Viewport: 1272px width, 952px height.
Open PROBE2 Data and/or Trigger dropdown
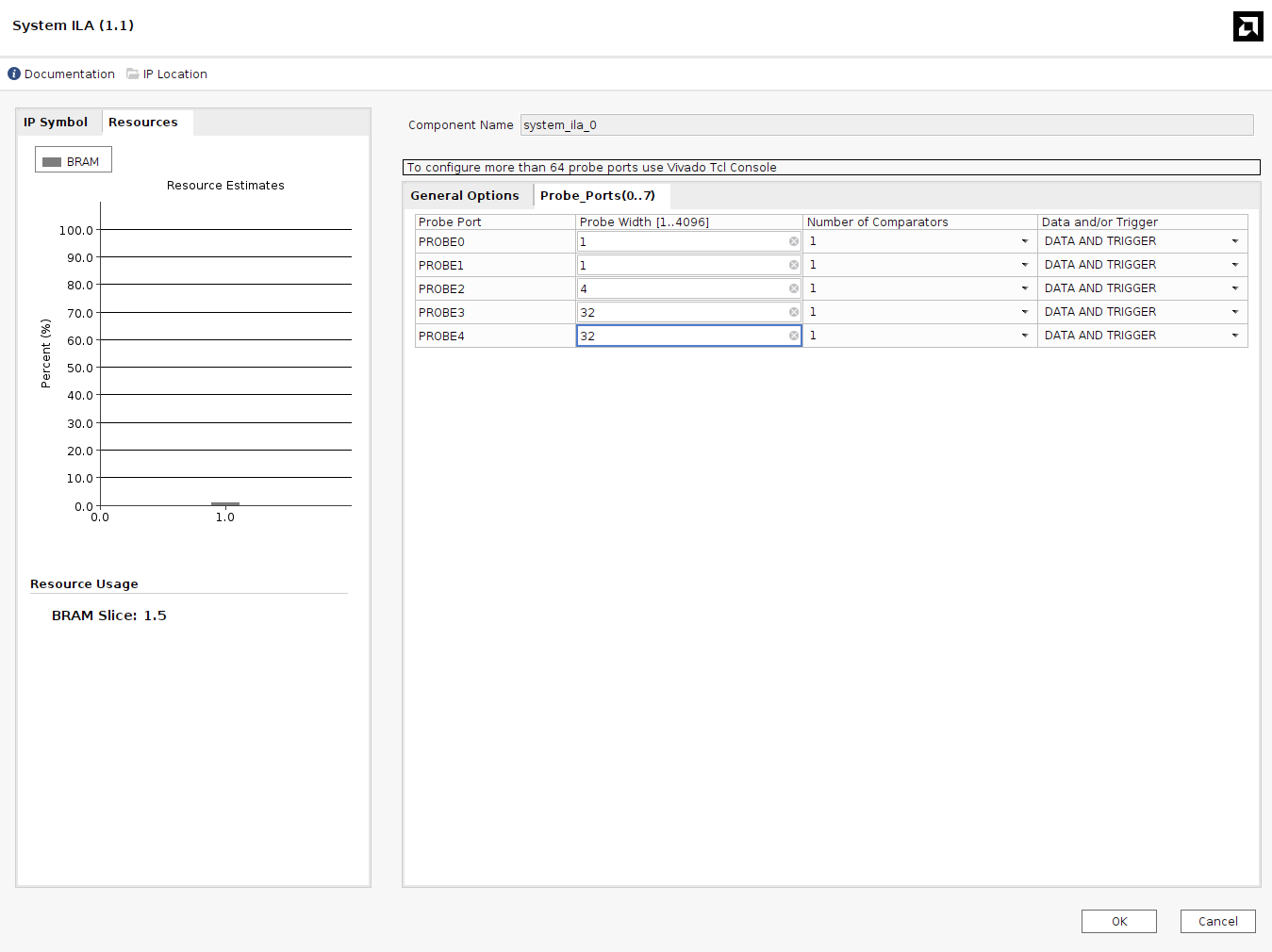point(1143,288)
